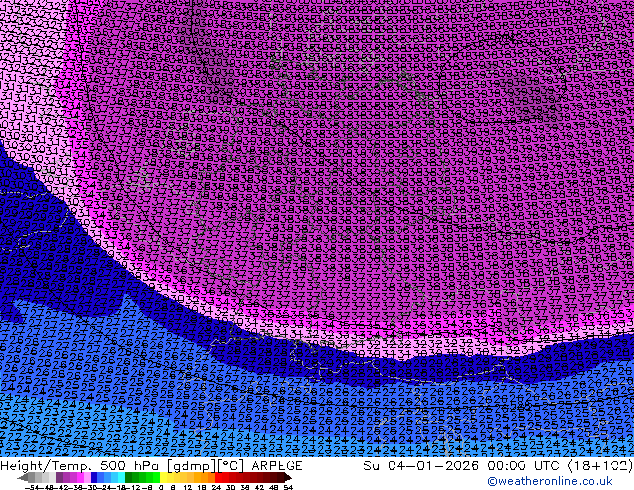Click the 'Su 04-01-2026' date text

click(421, 465)
